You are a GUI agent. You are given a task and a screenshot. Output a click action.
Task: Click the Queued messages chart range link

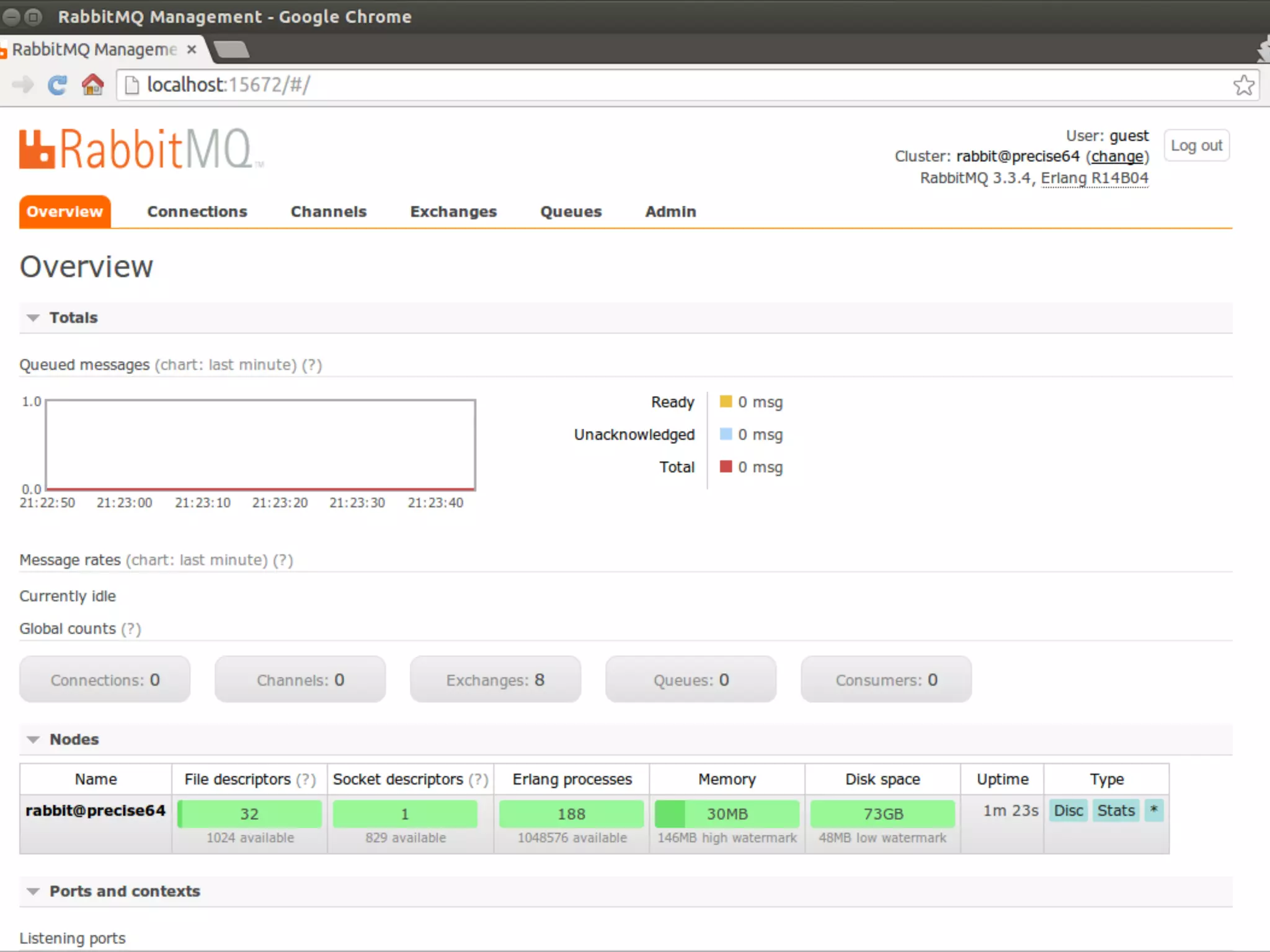click(x=226, y=365)
